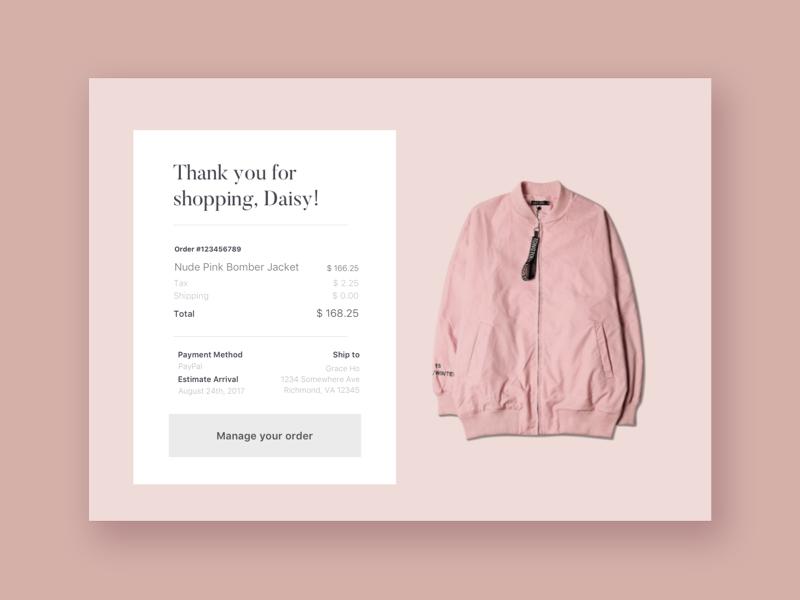Select the Order #123456789 label
The height and width of the screenshot is (600, 800).
(208, 249)
